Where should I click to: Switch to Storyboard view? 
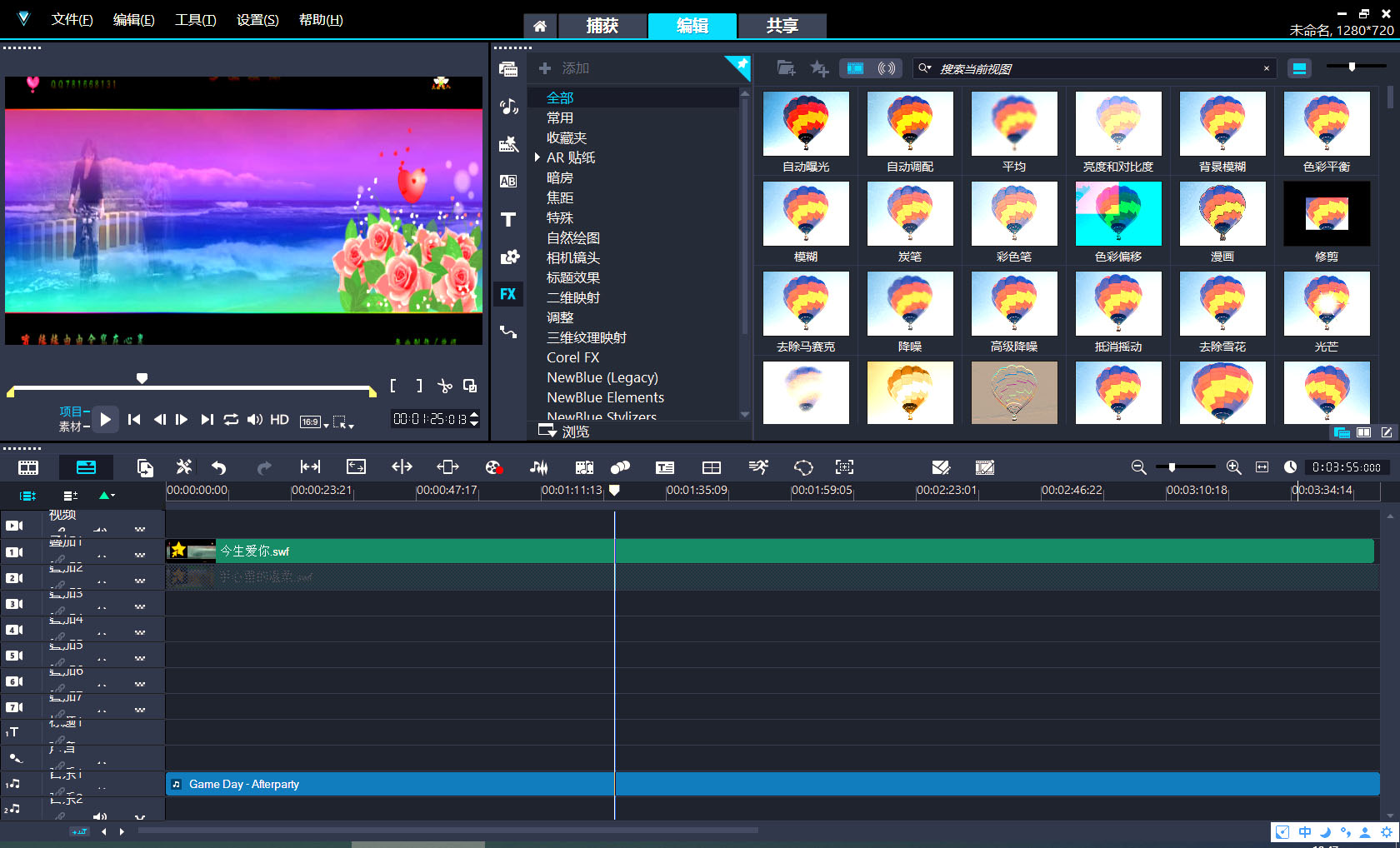point(28,467)
